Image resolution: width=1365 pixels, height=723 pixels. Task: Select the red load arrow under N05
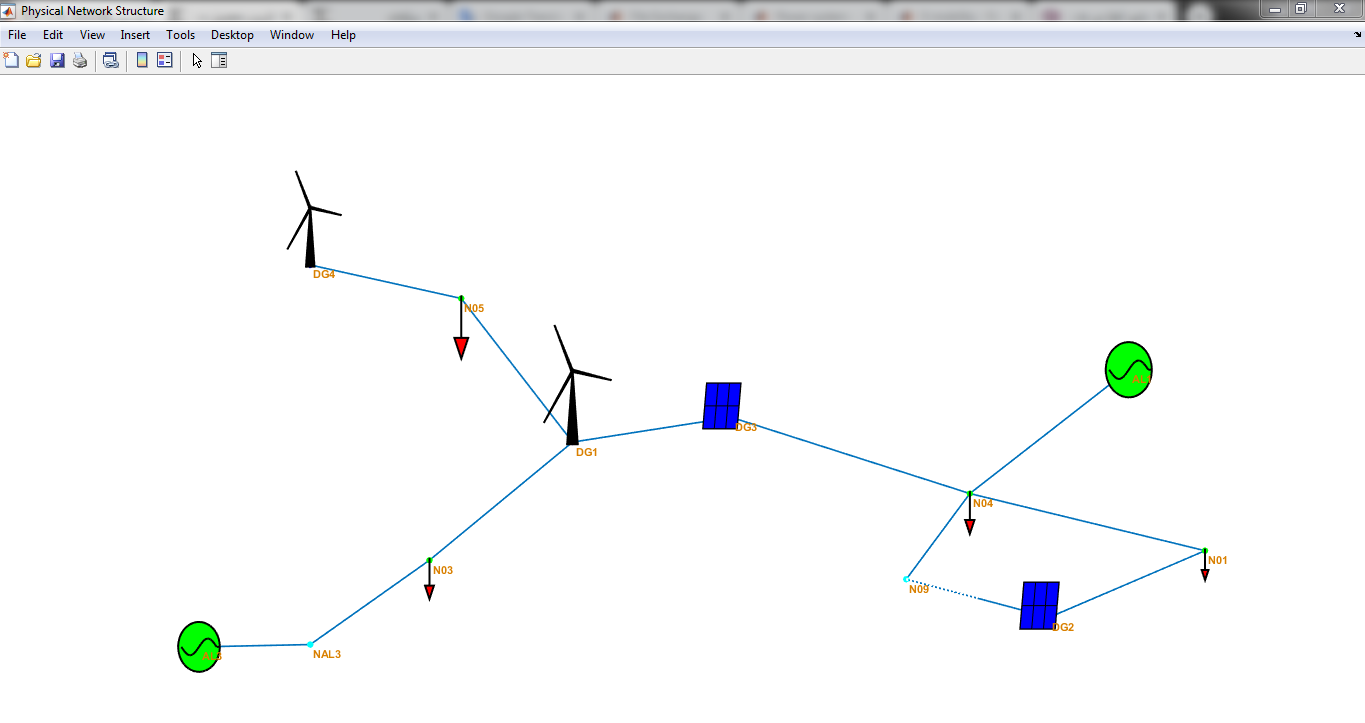(x=461, y=347)
